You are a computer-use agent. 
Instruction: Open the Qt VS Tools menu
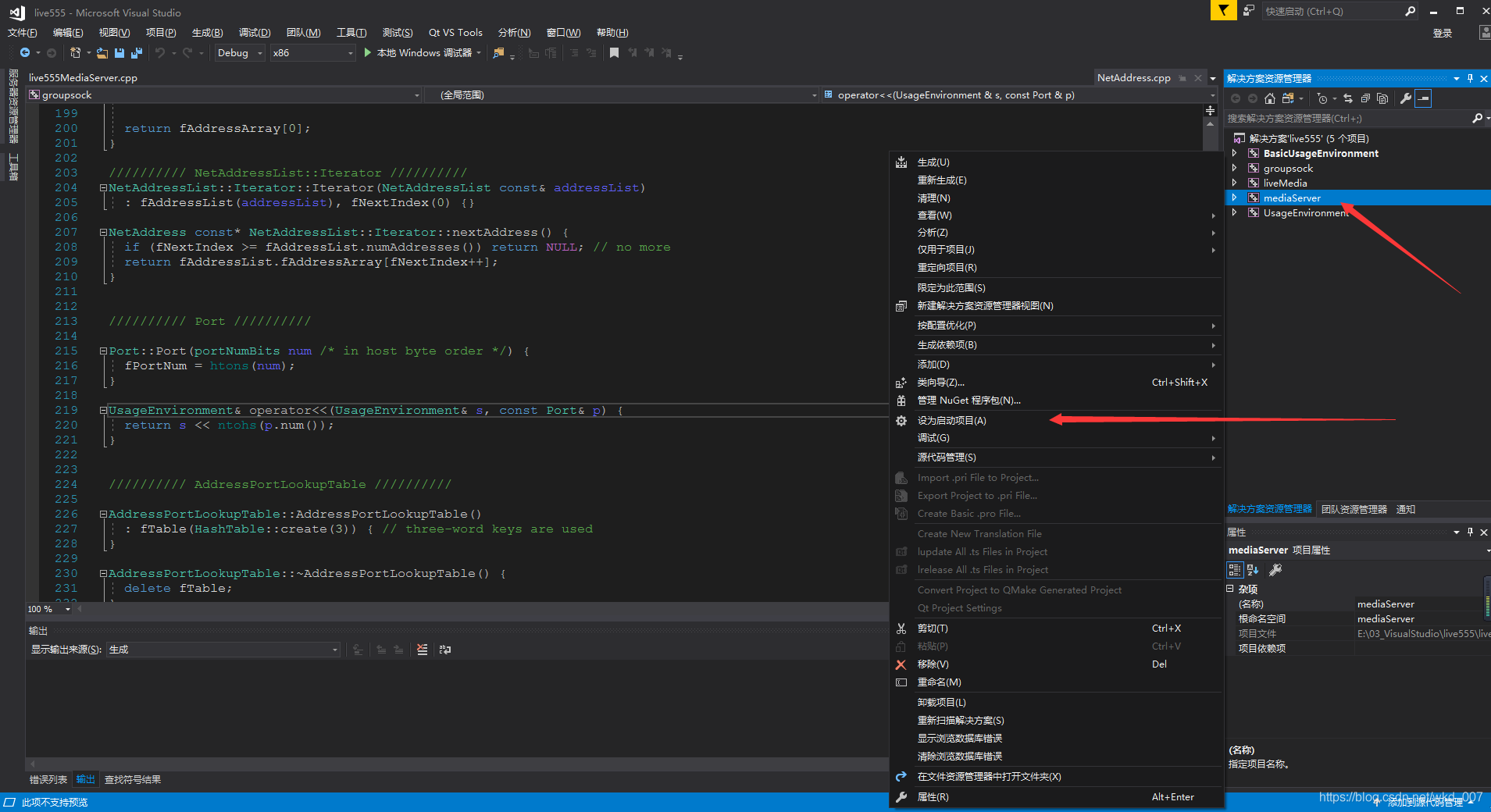(x=455, y=32)
